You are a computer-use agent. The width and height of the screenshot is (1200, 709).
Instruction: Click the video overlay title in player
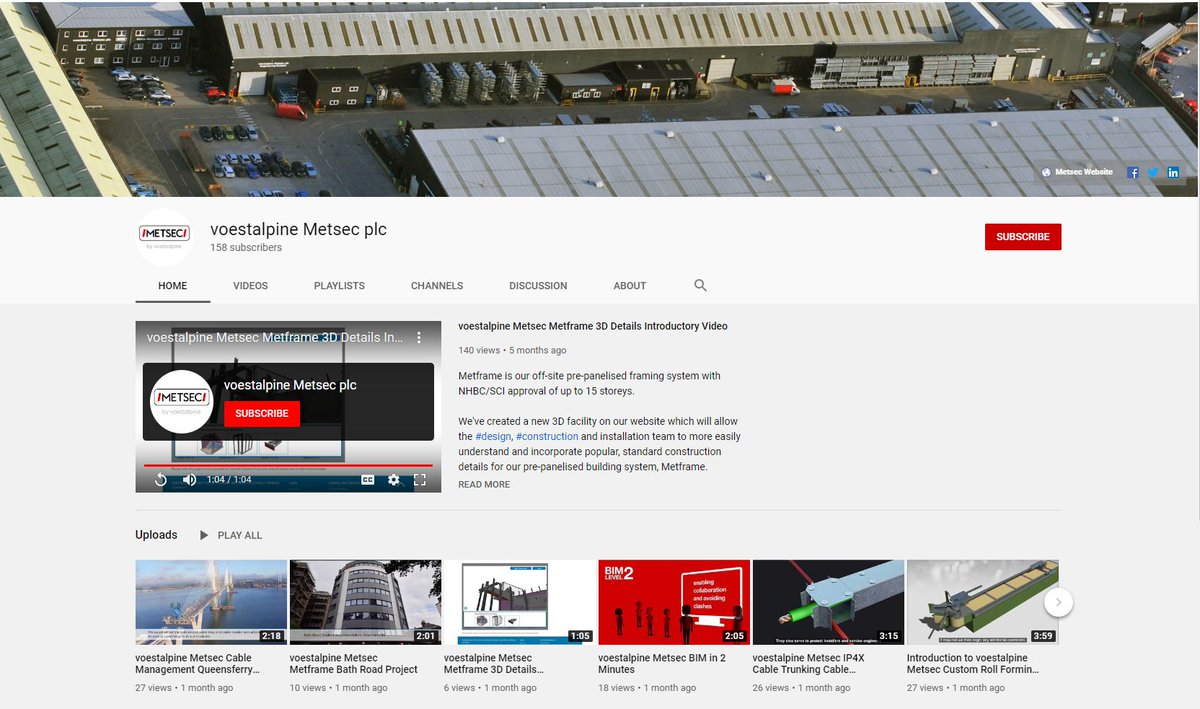[275, 338]
